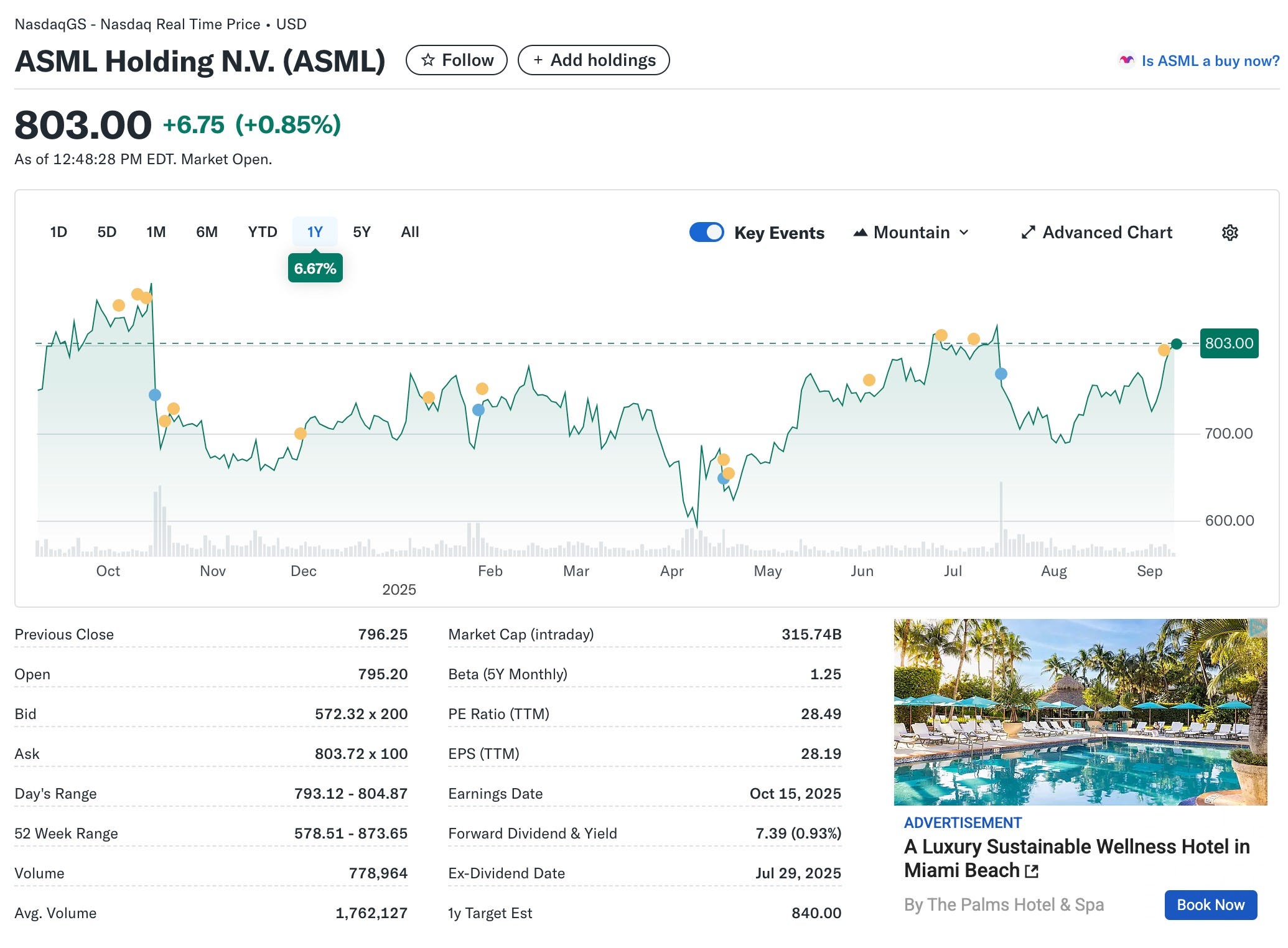This screenshot has height=948, width=1288.
Task: Click the pink icon beside 'Is ASML a buy now?'
Action: click(1126, 60)
